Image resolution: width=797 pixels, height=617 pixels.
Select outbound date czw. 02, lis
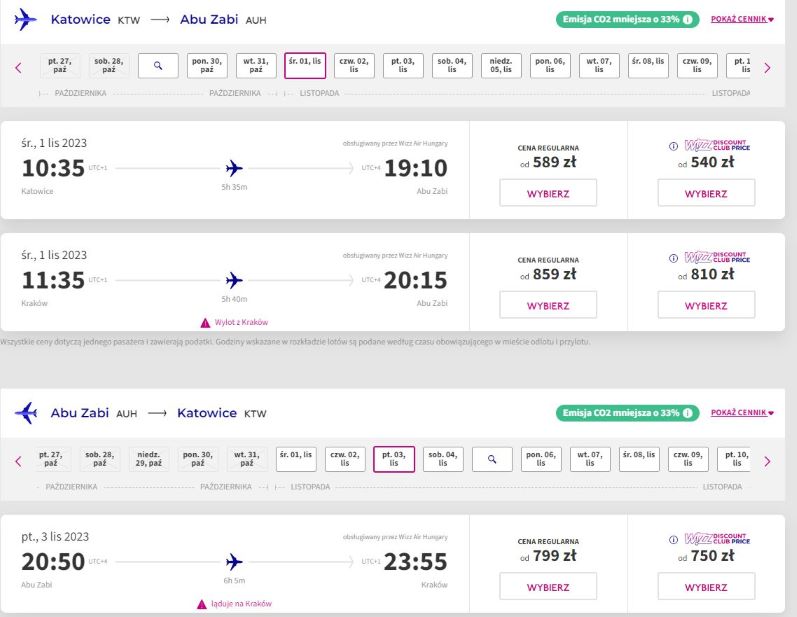pos(354,66)
